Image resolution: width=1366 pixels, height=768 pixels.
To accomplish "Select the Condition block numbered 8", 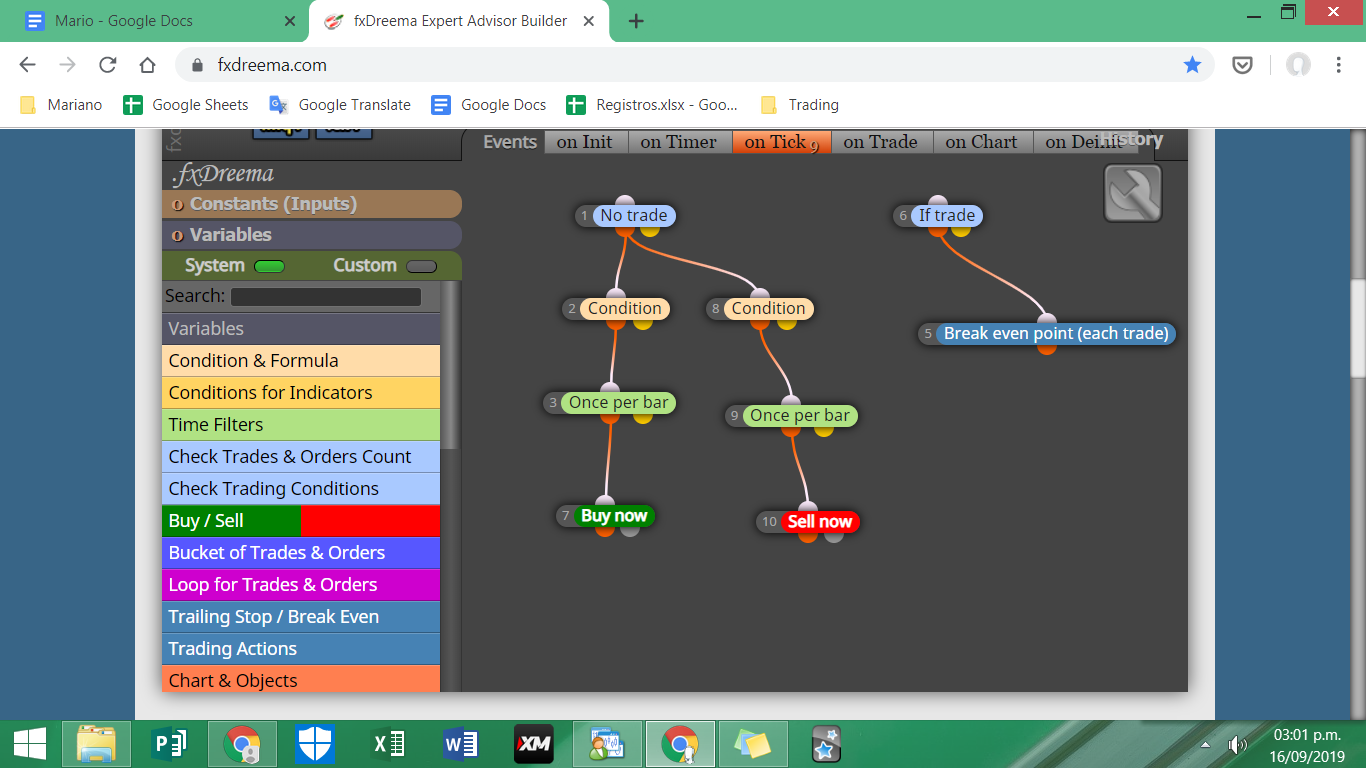I will tap(768, 309).
